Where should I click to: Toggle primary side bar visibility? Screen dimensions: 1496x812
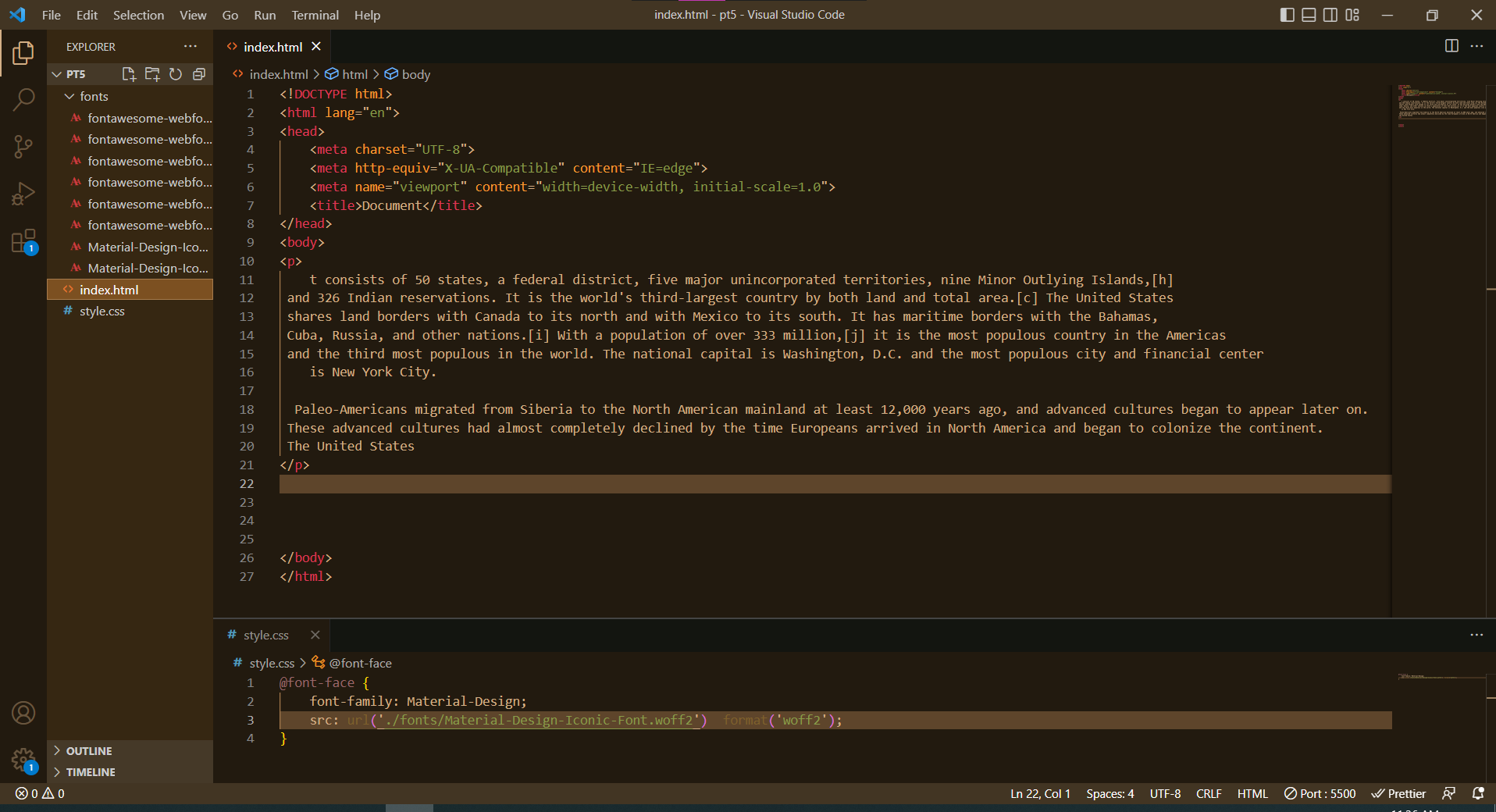(1288, 15)
